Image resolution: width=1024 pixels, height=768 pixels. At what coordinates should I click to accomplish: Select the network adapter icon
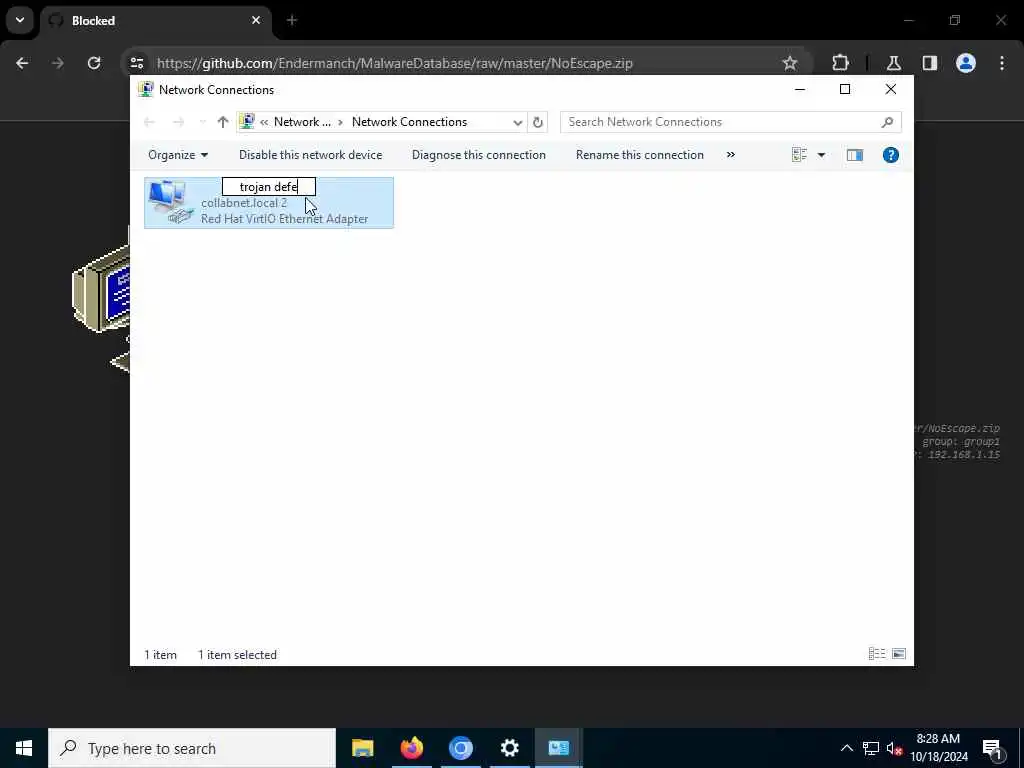click(170, 203)
